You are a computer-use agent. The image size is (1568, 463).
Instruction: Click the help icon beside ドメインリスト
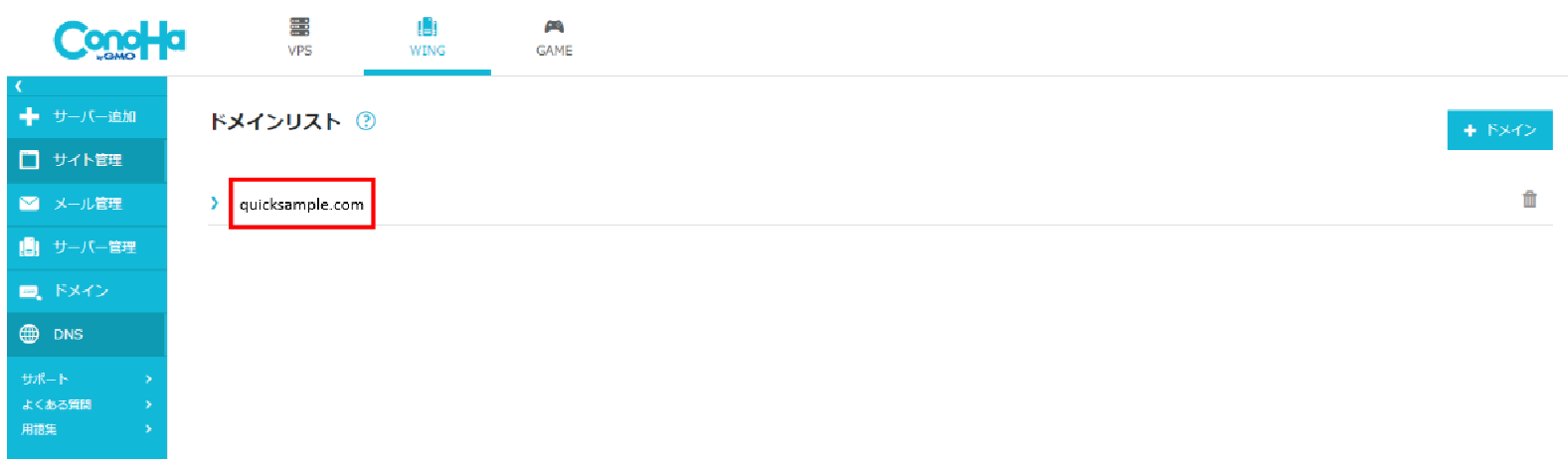pos(366,121)
